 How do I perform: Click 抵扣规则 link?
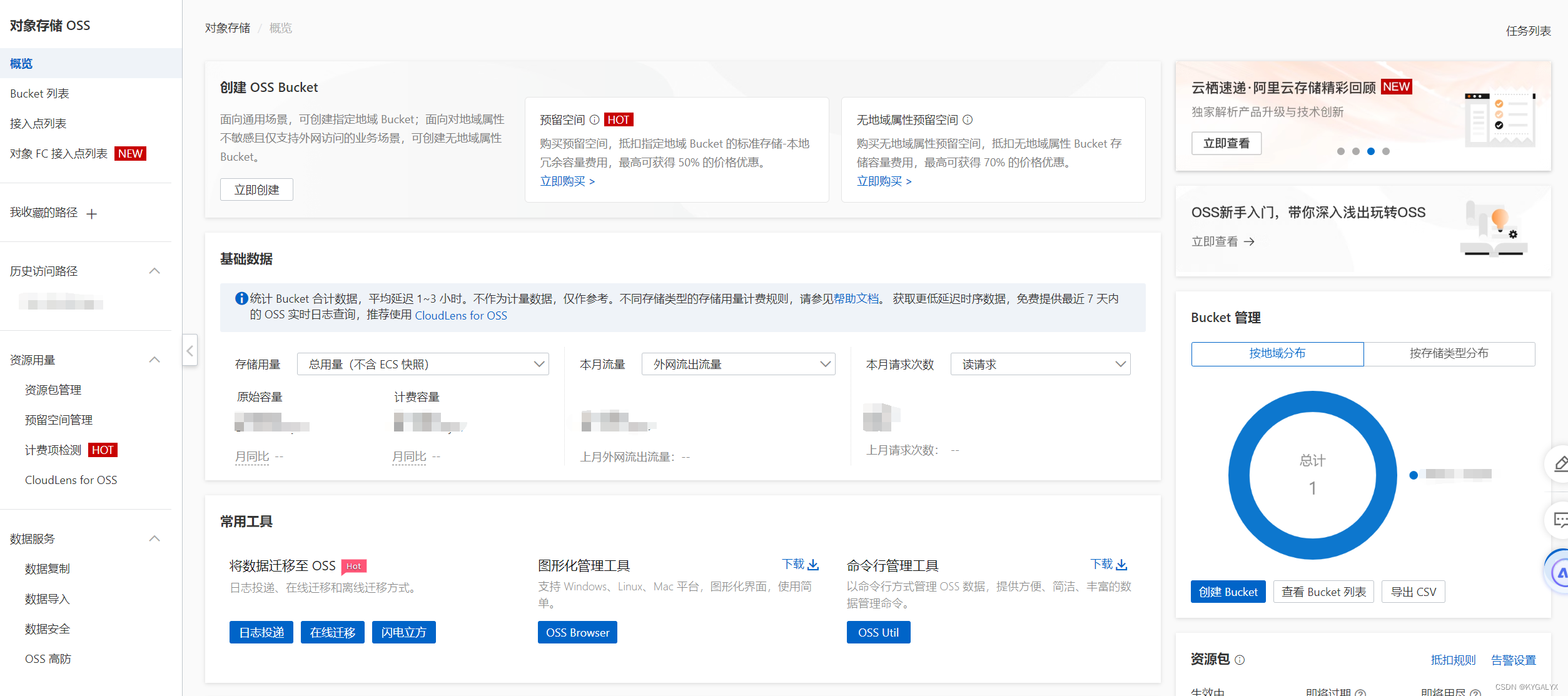click(x=1453, y=660)
